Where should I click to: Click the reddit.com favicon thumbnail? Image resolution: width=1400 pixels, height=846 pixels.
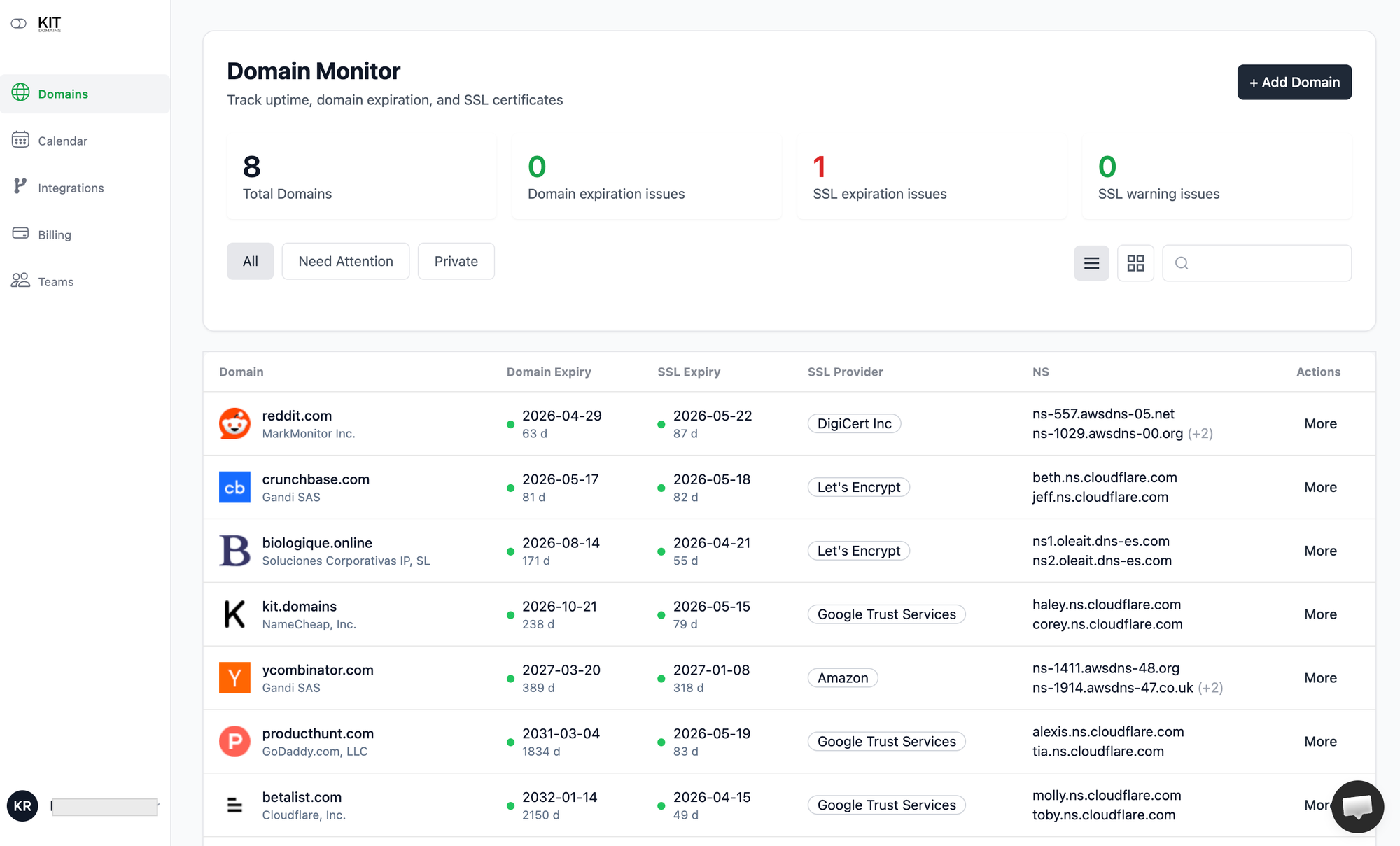pos(234,423)
